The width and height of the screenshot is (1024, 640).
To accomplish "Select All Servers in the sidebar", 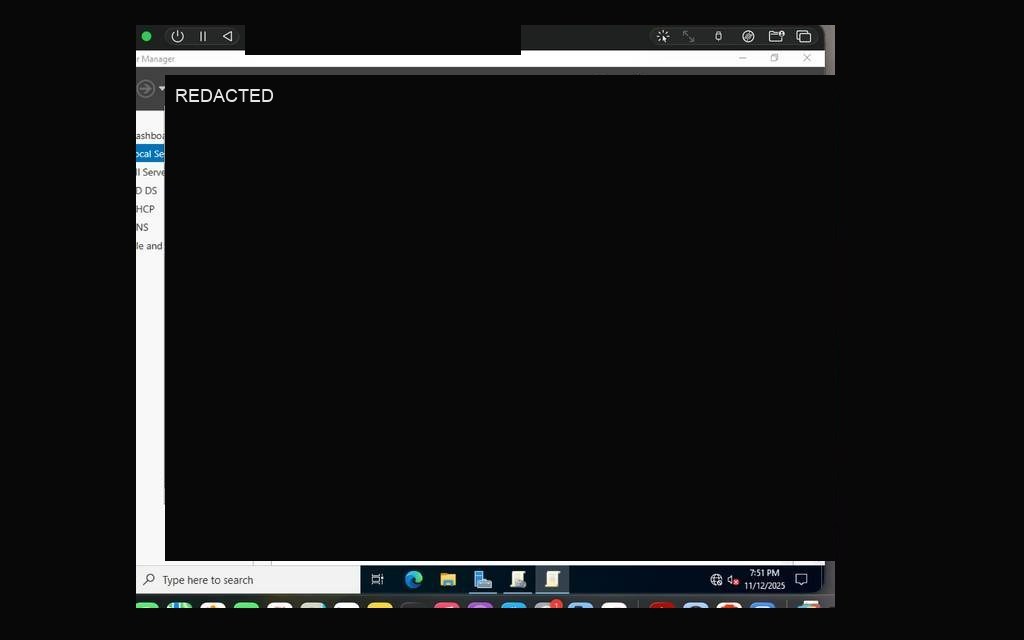I will 150,172.
